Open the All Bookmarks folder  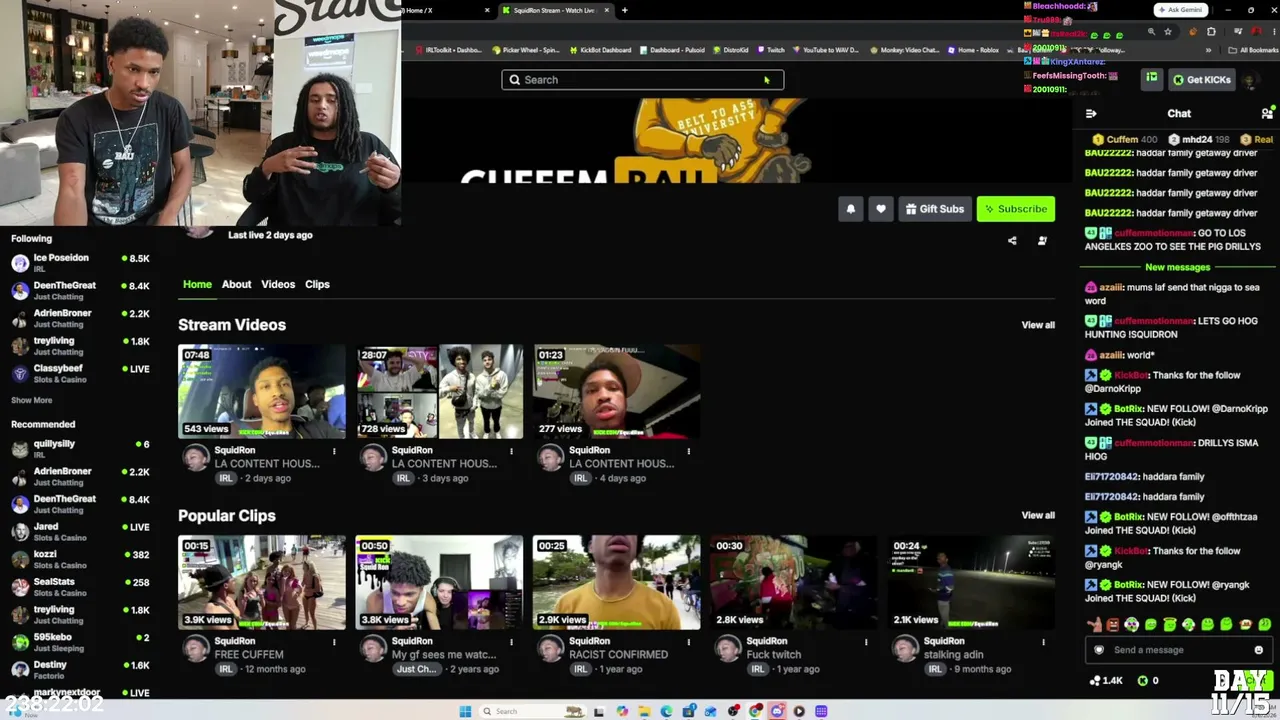coord(1252,50)
